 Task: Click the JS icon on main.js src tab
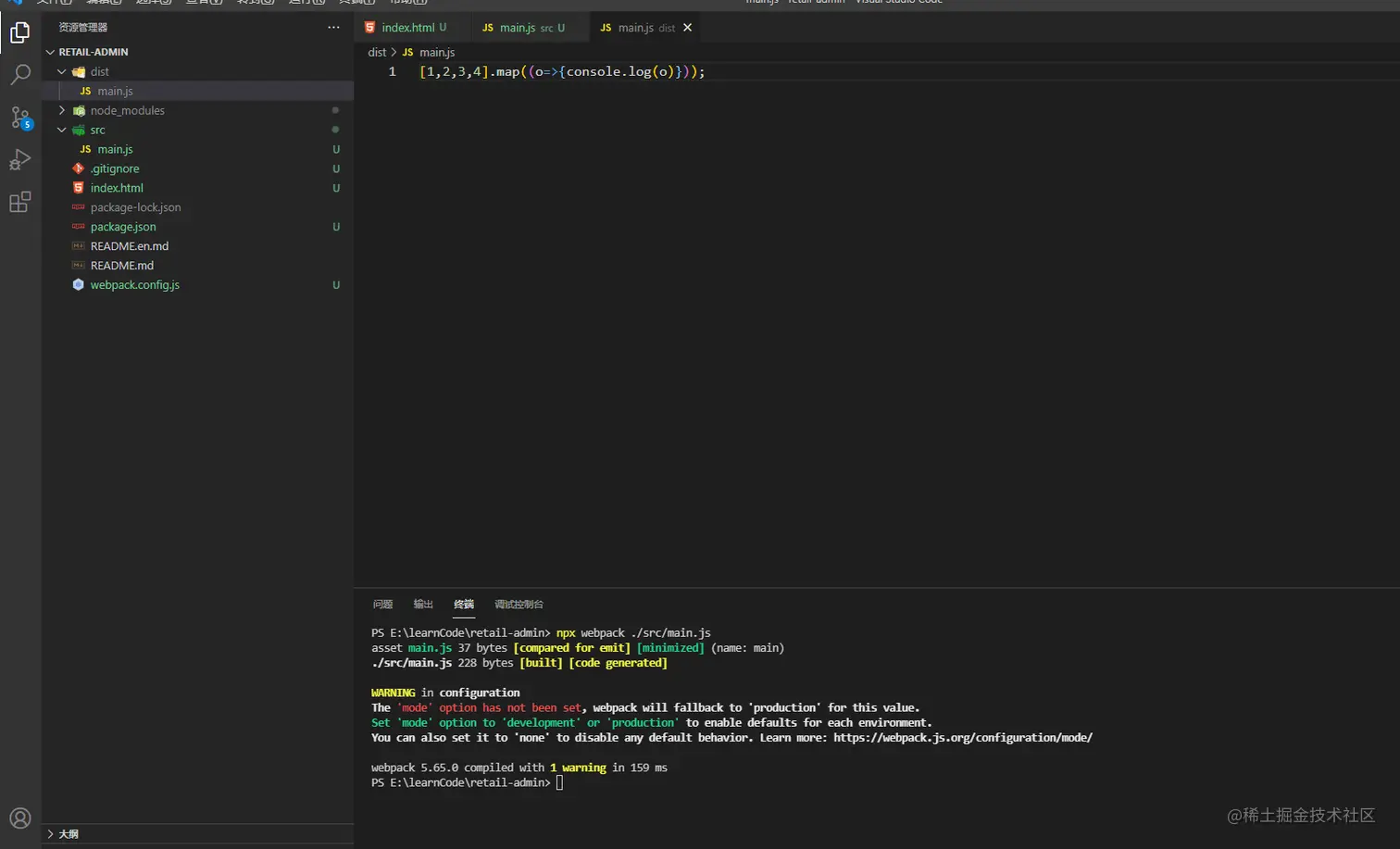coord(488,28)
